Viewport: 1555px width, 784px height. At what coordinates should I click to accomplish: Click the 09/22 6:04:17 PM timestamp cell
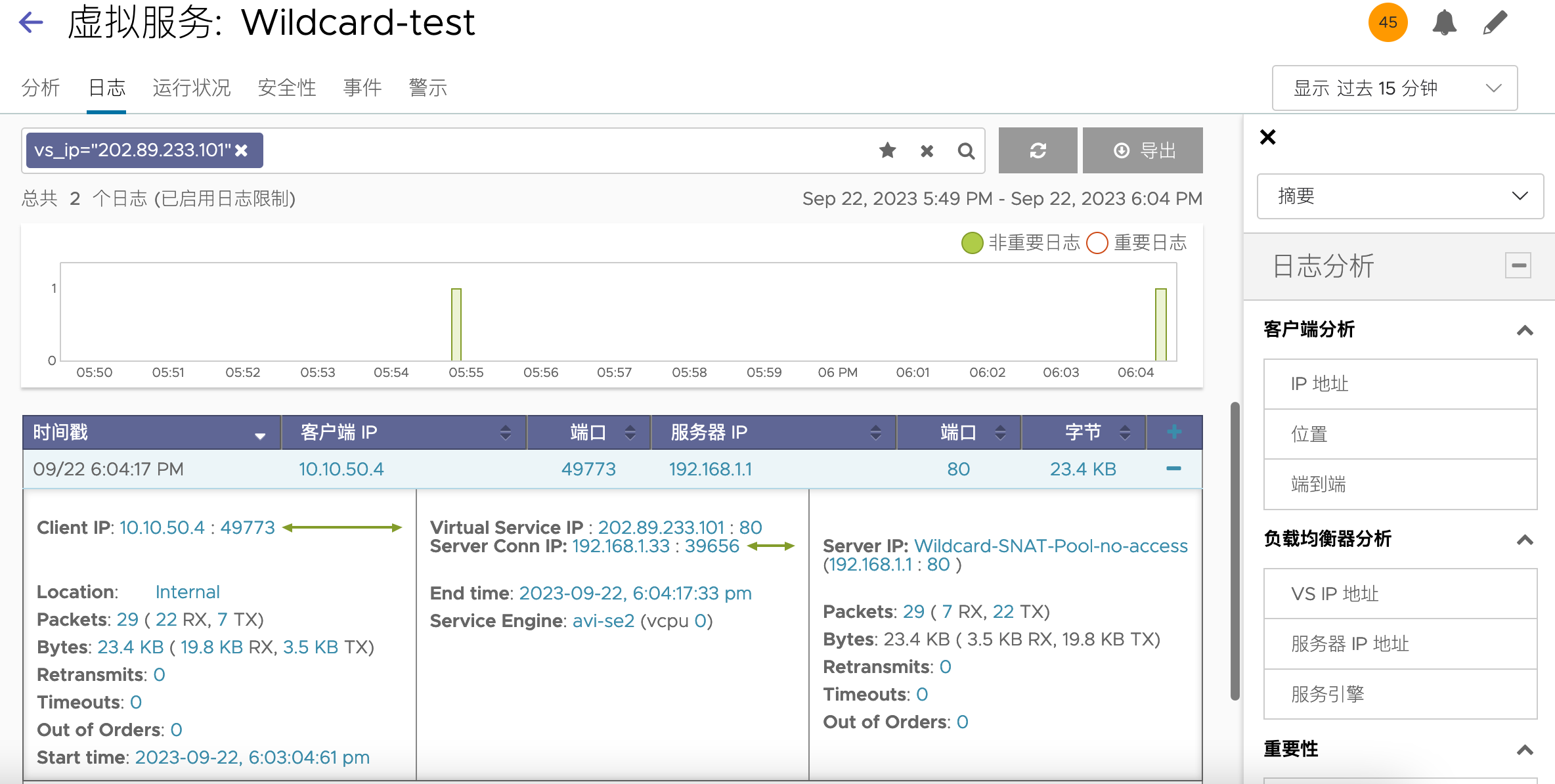coord(108,469)
